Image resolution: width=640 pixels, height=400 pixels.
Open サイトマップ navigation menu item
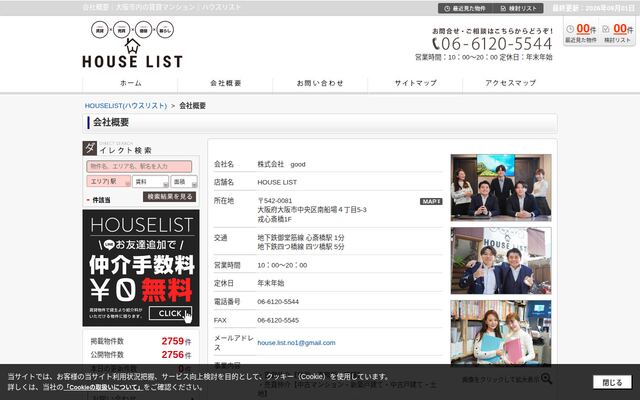[415, 83]
